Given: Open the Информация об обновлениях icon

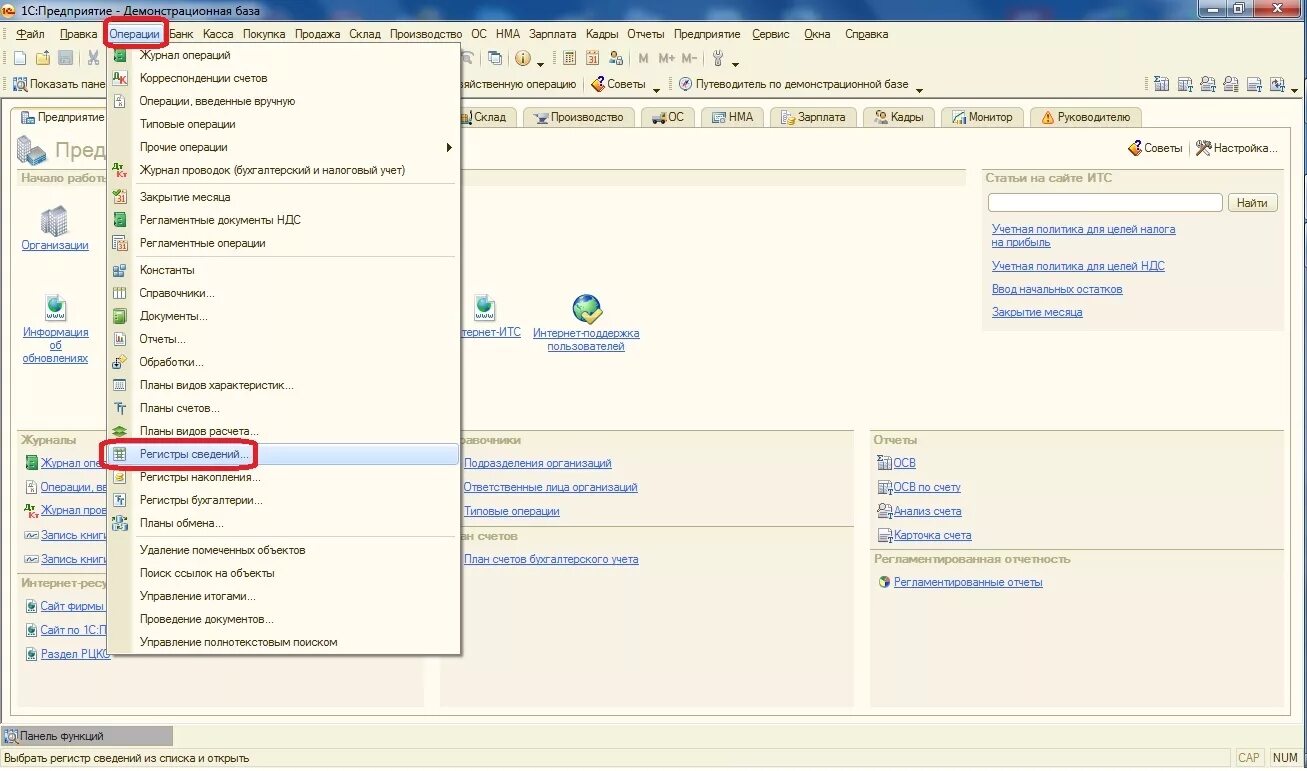Looking at the screenshot, I should point(56,307).
